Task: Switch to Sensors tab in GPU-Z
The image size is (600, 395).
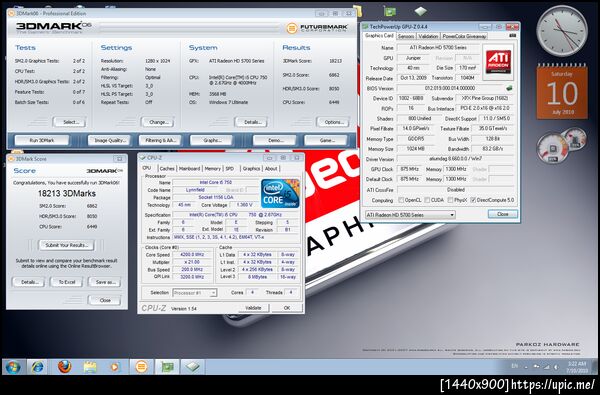Action: (x=406, y=36)
